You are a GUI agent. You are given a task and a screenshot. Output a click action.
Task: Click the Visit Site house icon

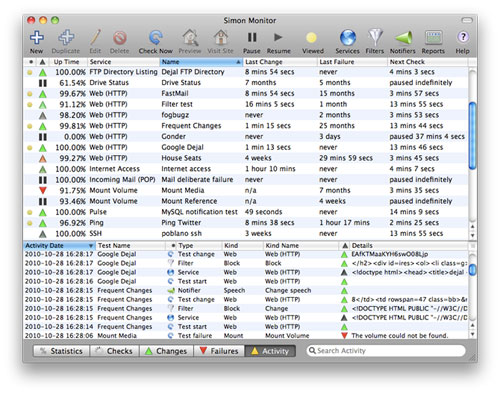pyautogui.click(x=221, y=37)
